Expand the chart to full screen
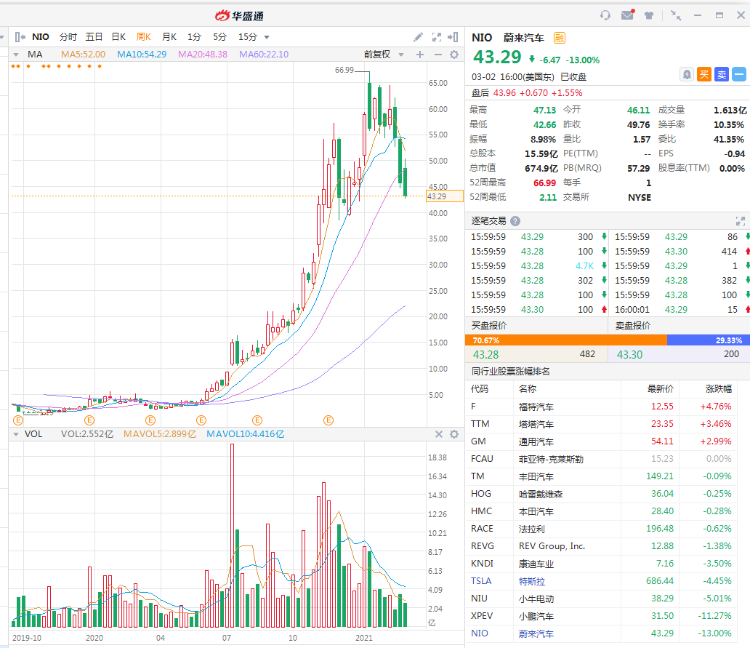Viewport: 750px width, 648px height. click(436, 37)
